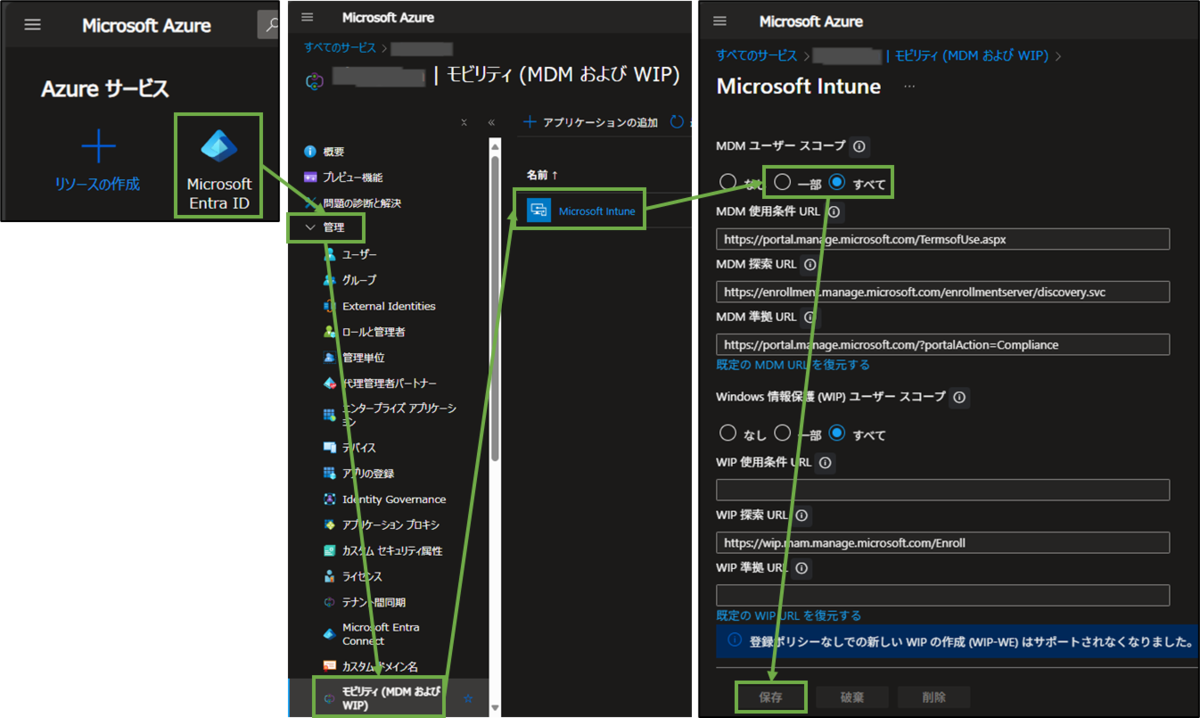Click the Microsoft Intune application icon
Viewport: 1200px width, 718px height.
click(x=538, y=210)
